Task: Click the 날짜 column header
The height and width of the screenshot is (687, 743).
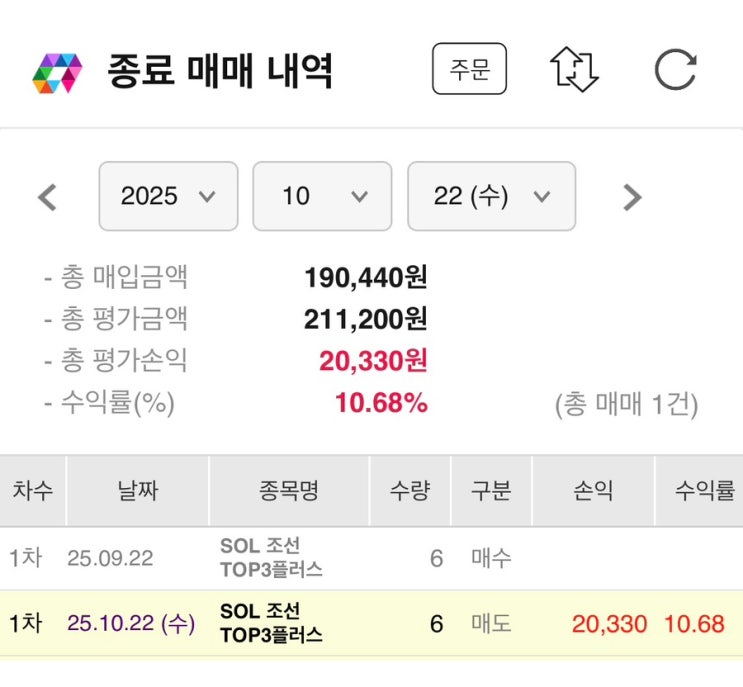Action: [x=137, y=491]
